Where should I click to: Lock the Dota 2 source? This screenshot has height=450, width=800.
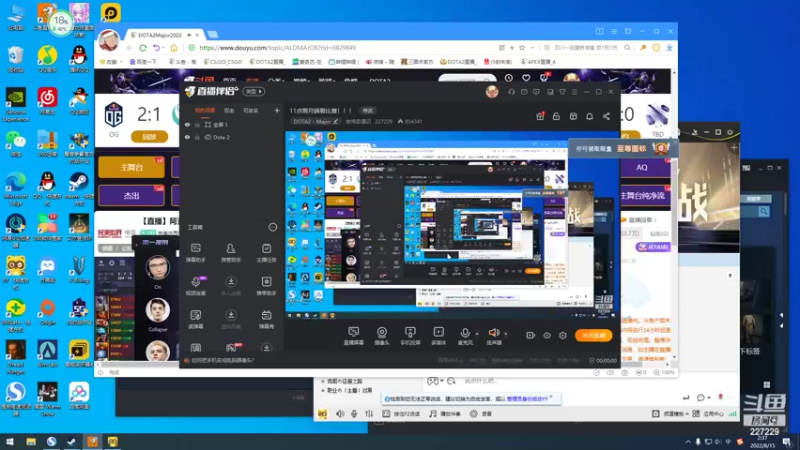[x=197, y=137]
